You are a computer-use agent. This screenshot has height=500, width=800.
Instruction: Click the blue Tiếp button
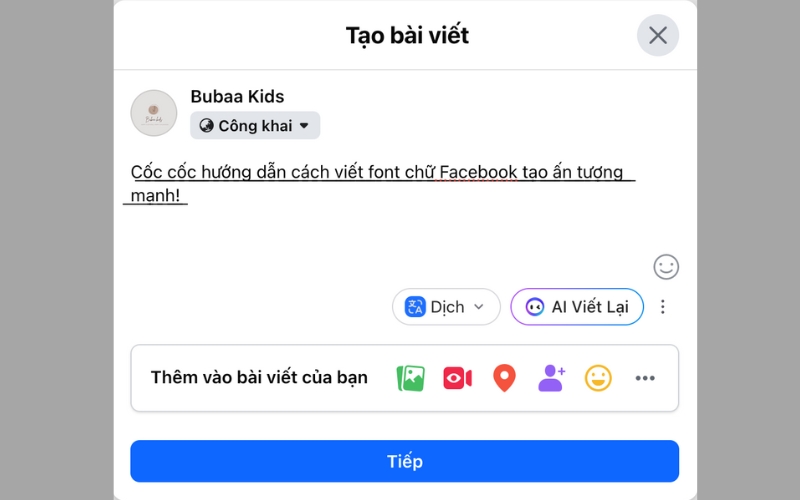coord(404,461)
